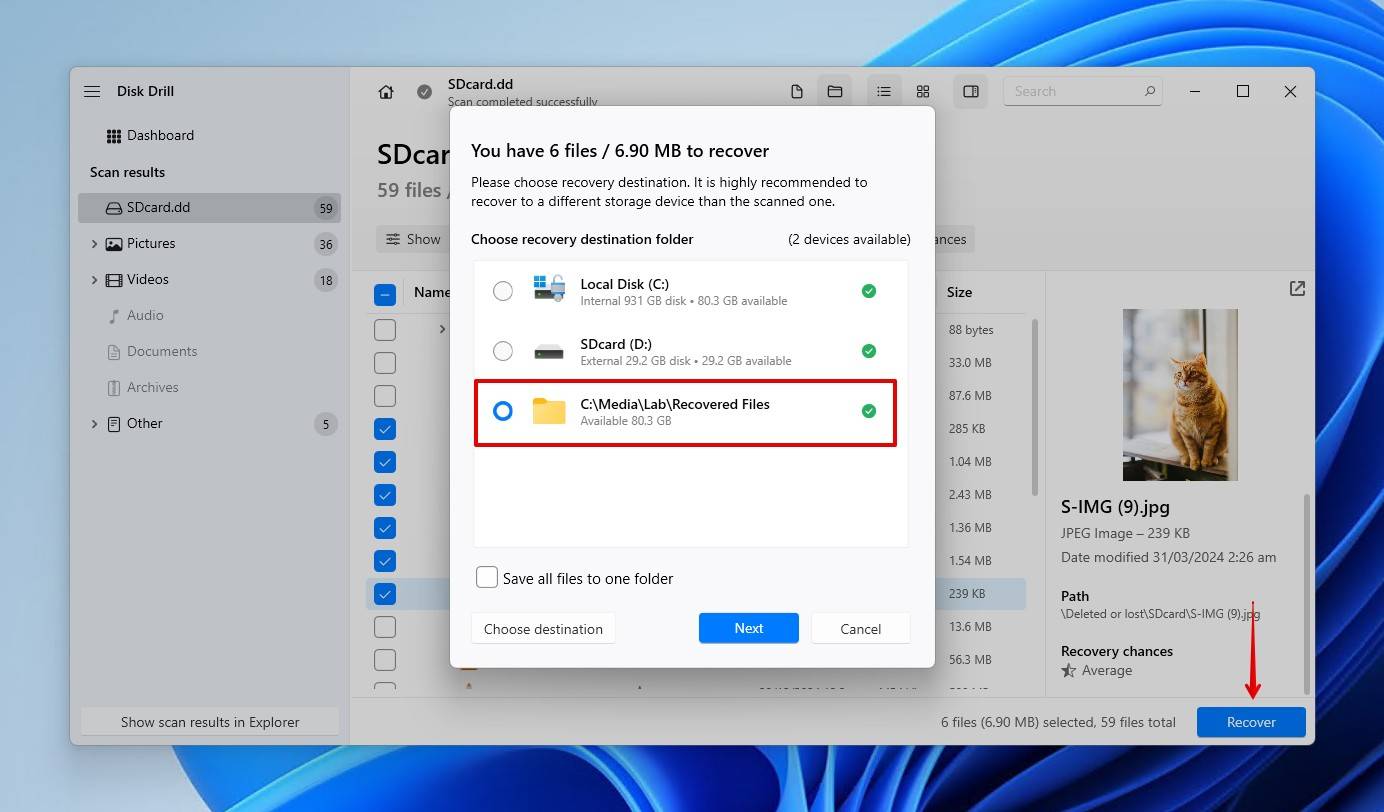Open the hamburger menu in Disk Drill
Image resolution: width=1384 pixels, height=812 pixels.
coord(91,91)
